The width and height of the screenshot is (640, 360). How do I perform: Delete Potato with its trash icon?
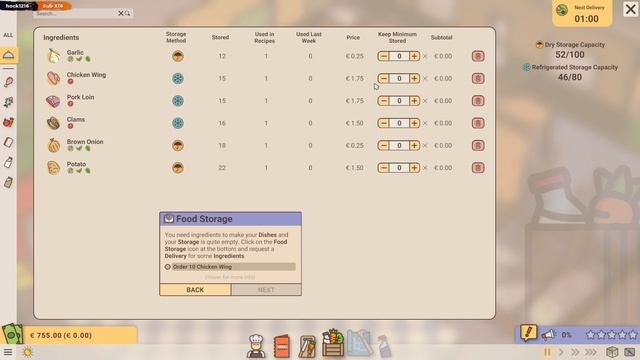(x=478, y=168)
